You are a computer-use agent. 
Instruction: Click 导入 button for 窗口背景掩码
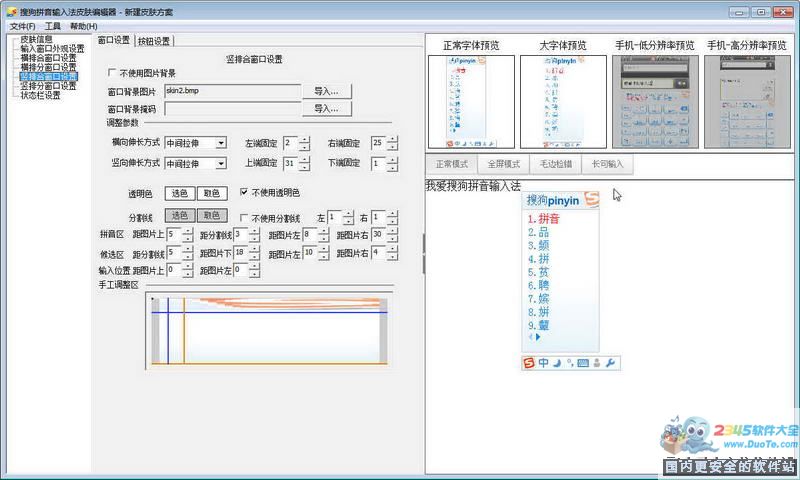click(327, 109)
